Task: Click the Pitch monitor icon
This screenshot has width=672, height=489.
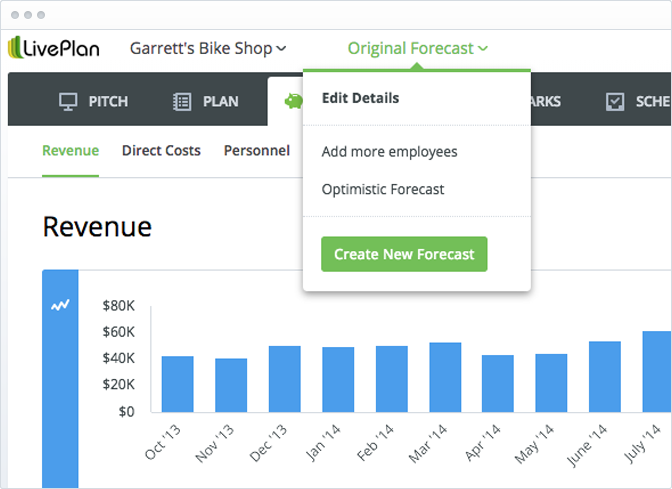Action: [68, 102]
